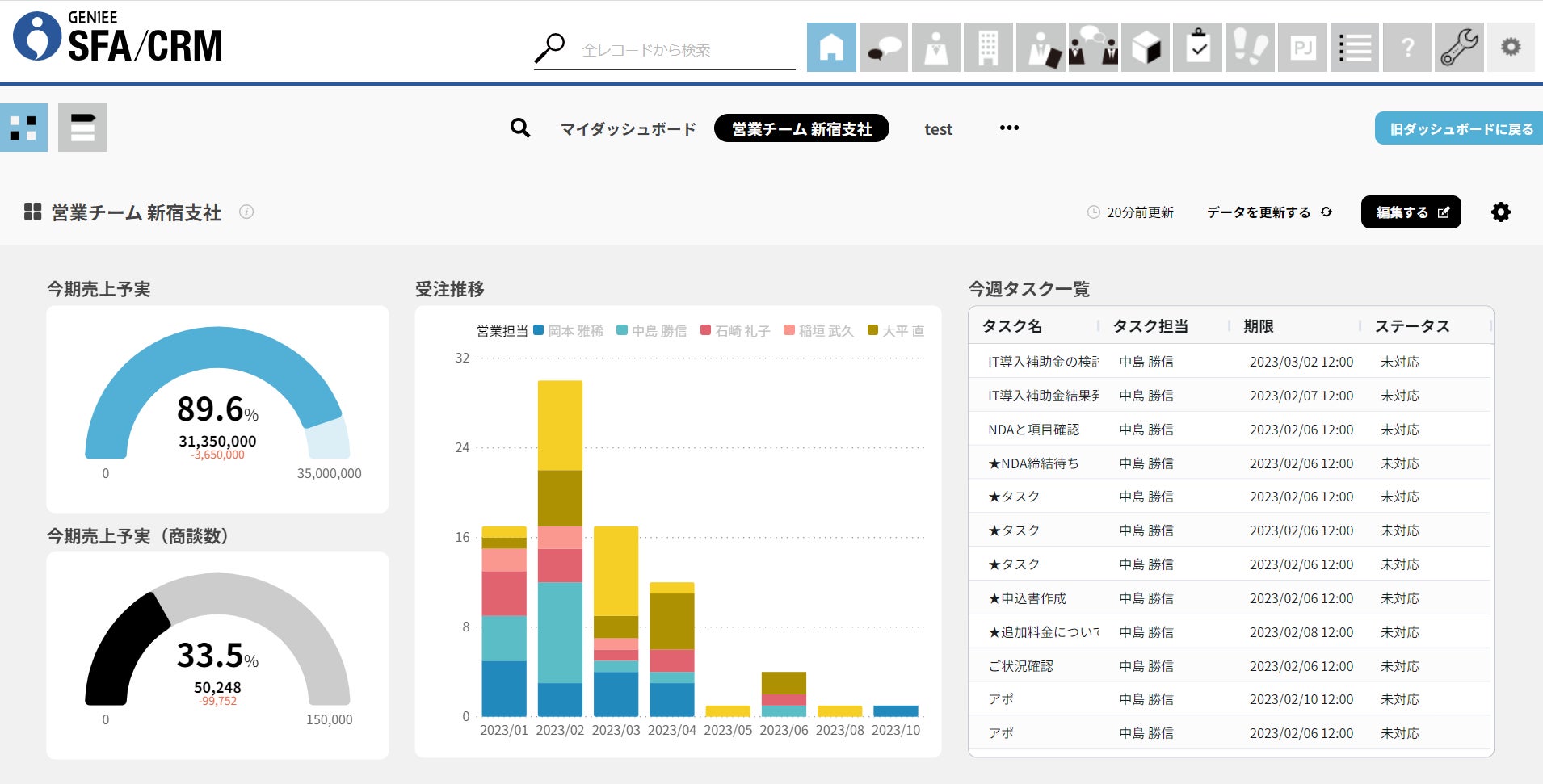The height and width of the screenshot is (784, 1543).
Task: Open the dashboard settings gear next to 編集する
Action: click(1500, 212)
